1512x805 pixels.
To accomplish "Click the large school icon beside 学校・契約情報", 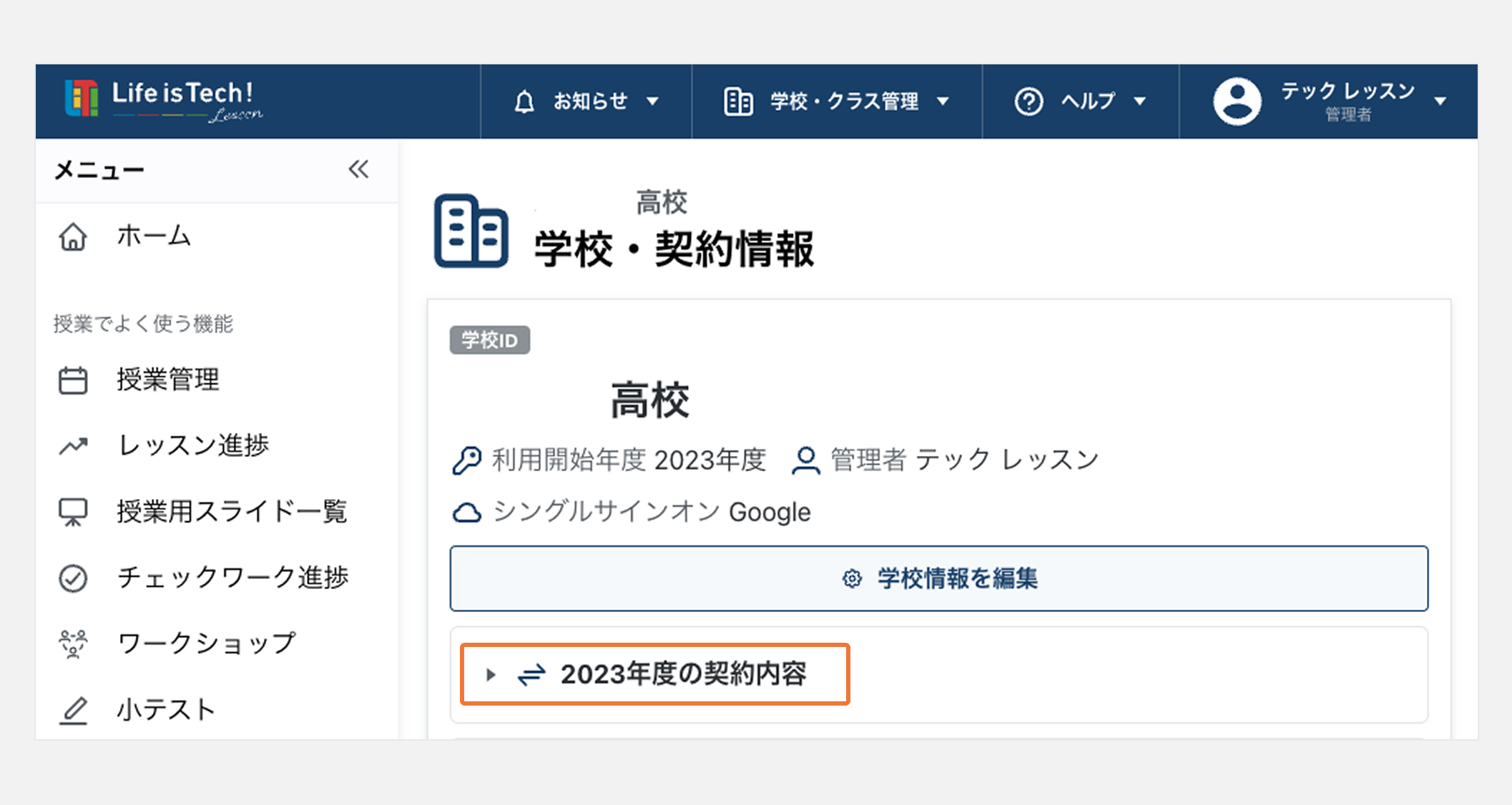I will (x=471, y=231).
